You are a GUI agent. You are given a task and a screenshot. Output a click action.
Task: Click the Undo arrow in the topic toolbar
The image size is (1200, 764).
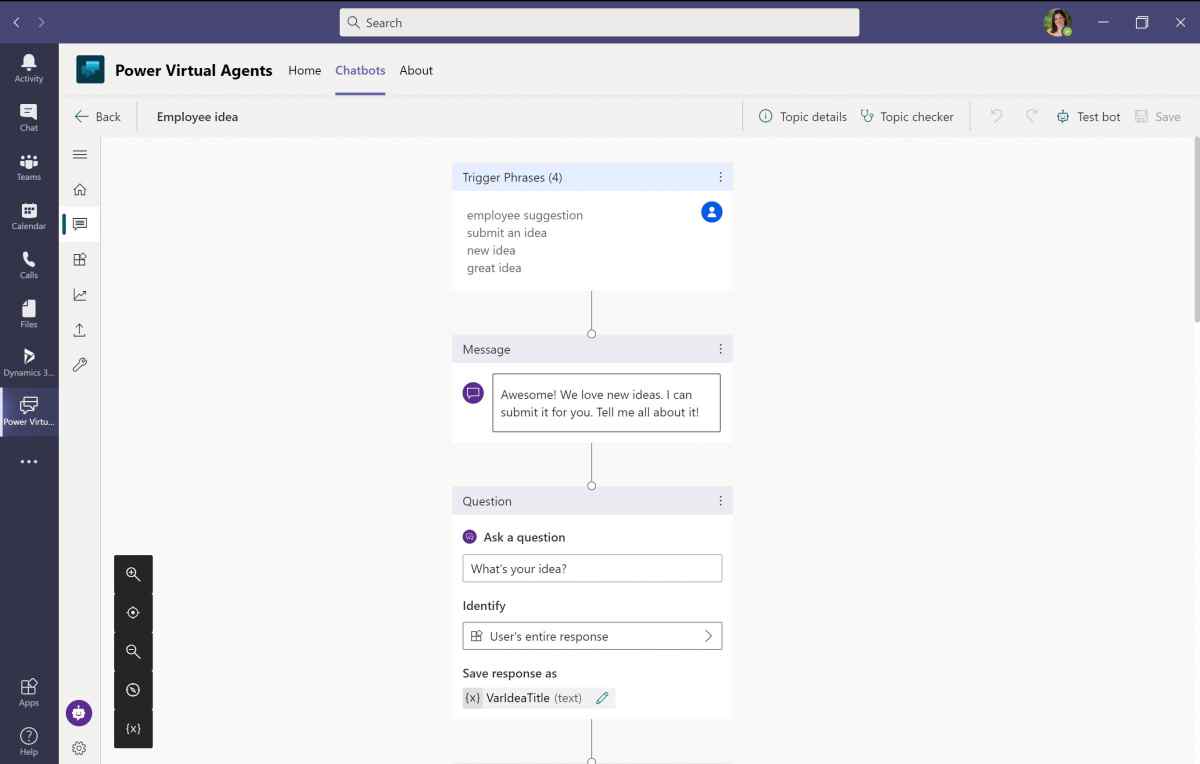[x=996, y=116]
